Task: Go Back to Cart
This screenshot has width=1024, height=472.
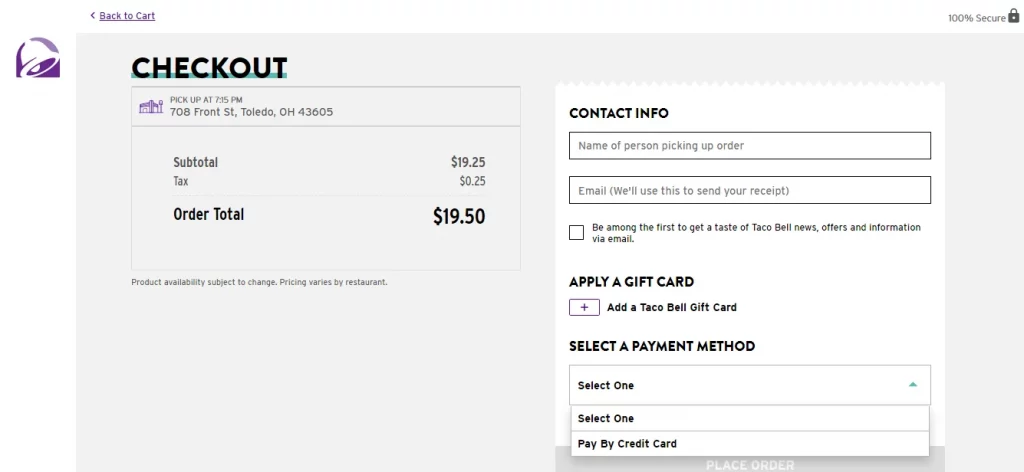Action: [127, 16]
